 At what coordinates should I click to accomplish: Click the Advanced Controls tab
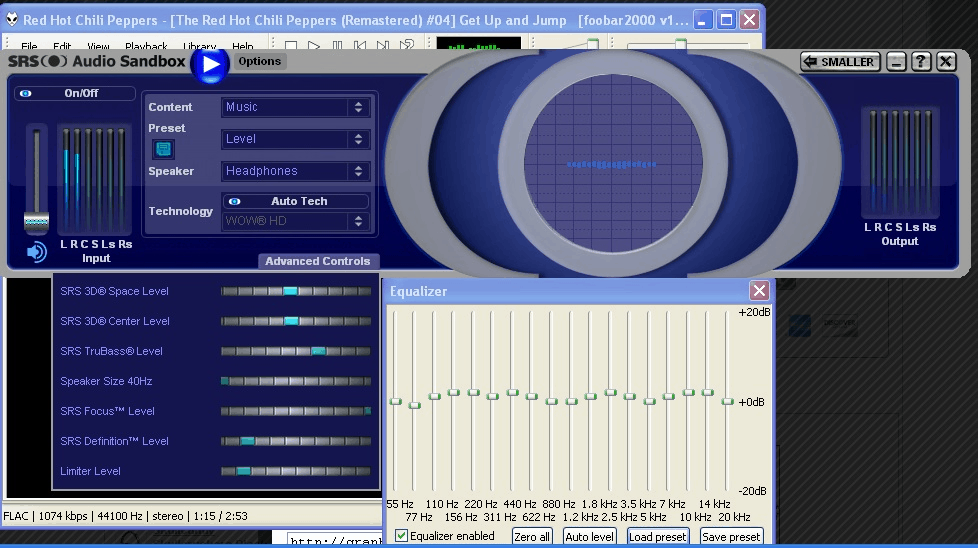tap(317, 261)
